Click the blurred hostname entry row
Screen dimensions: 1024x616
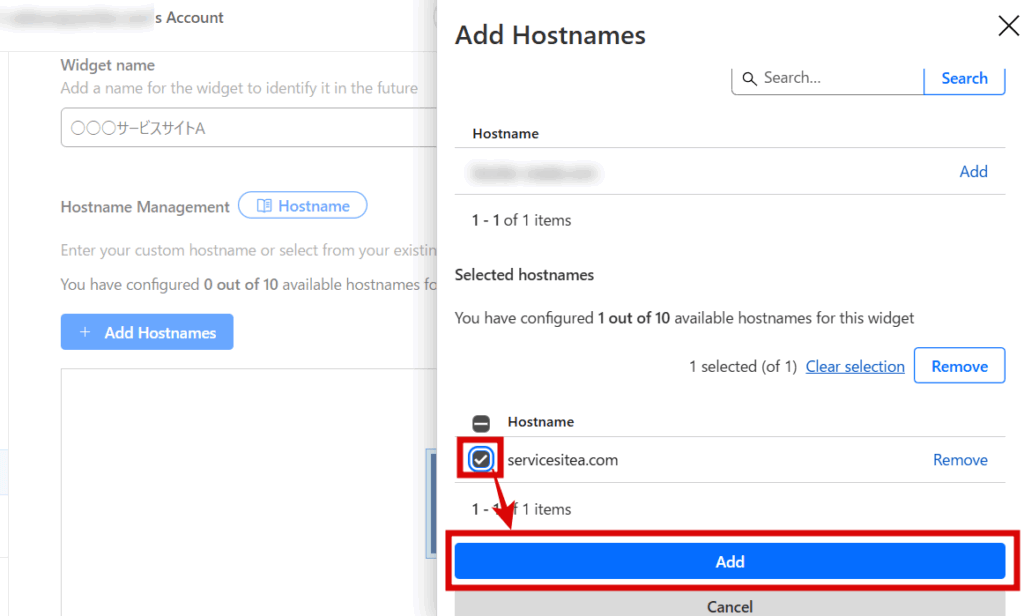click(x=535, y=172)
